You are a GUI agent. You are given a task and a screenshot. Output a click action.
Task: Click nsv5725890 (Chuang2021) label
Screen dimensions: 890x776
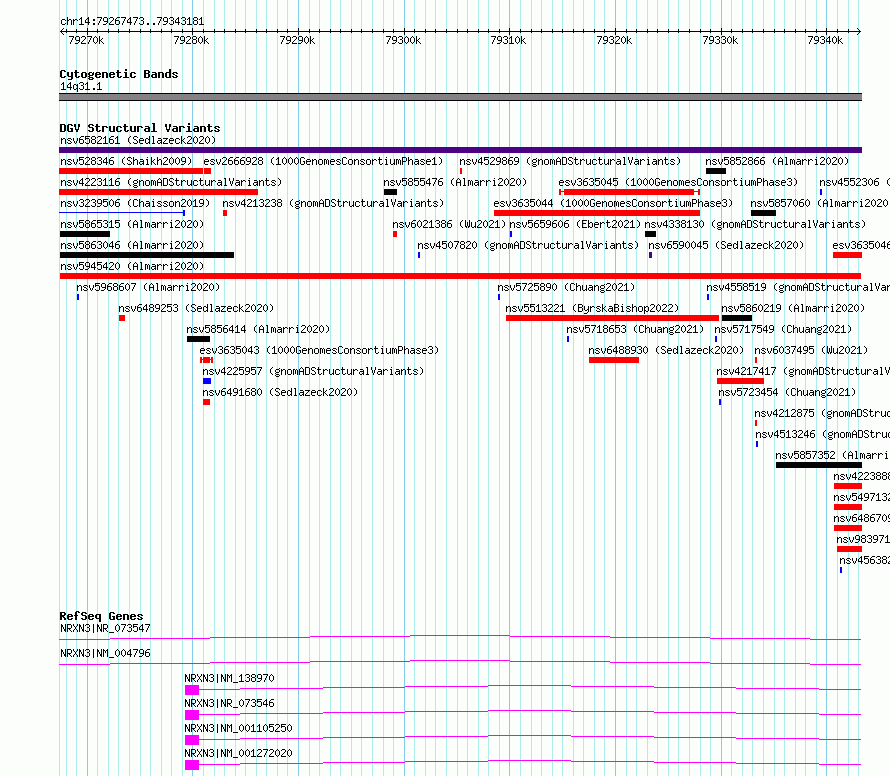click(566, 287)
